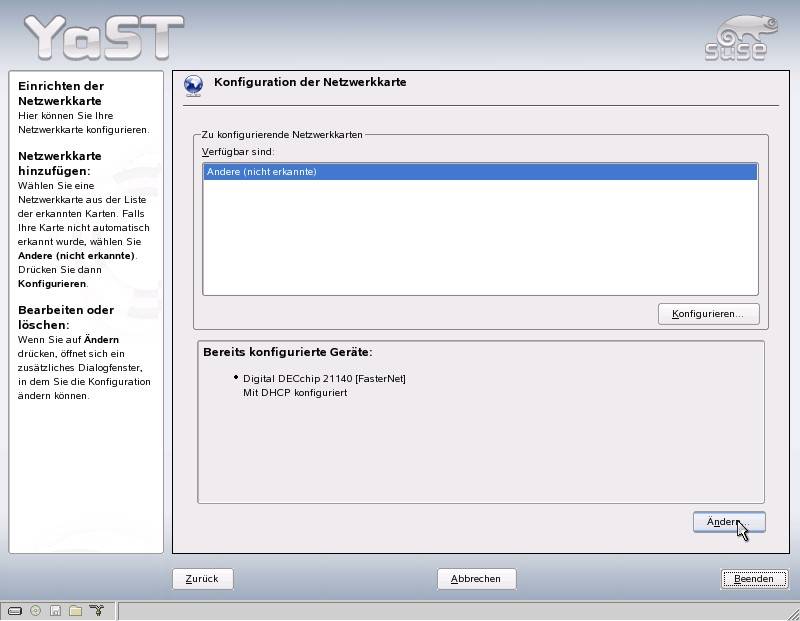Click the floppy disk status icon
This screenshot has height=621, width=800.
pos(55,610)
